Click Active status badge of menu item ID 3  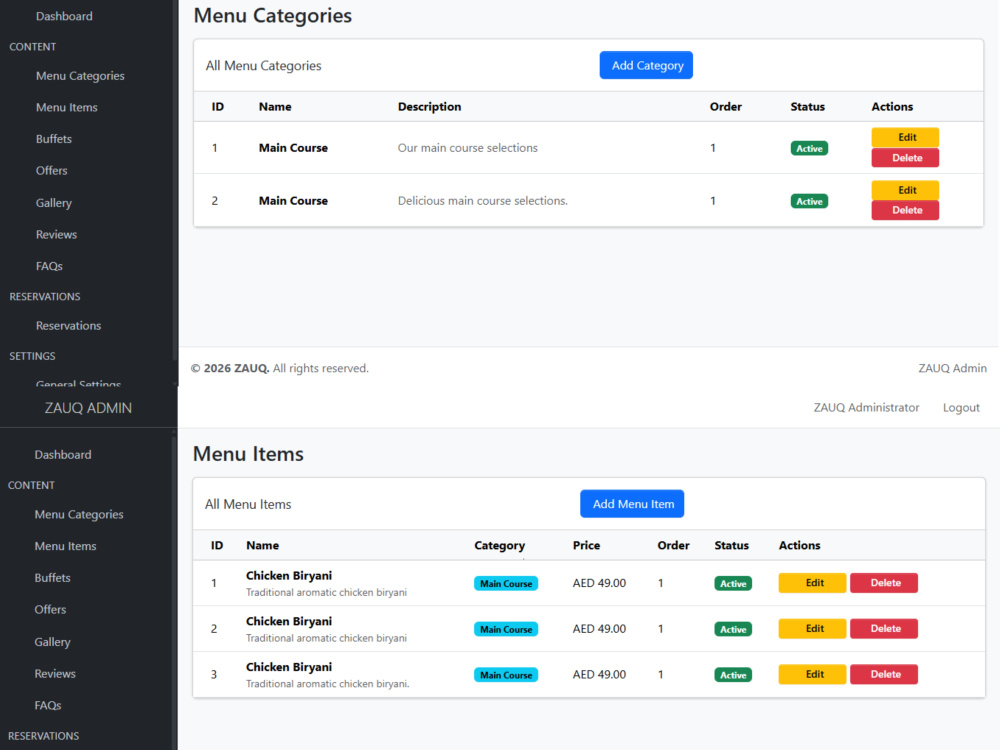(x=733, y=675)
